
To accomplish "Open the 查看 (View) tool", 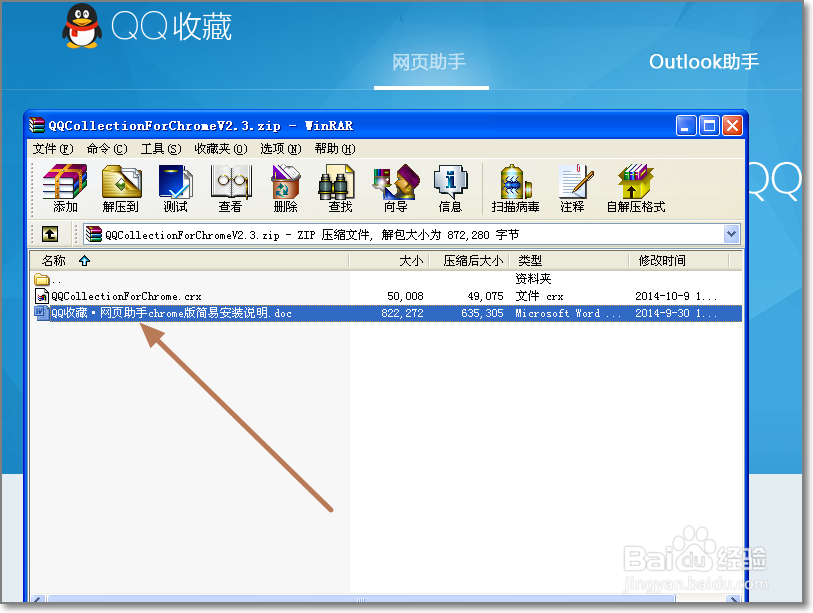I will 231,188.
